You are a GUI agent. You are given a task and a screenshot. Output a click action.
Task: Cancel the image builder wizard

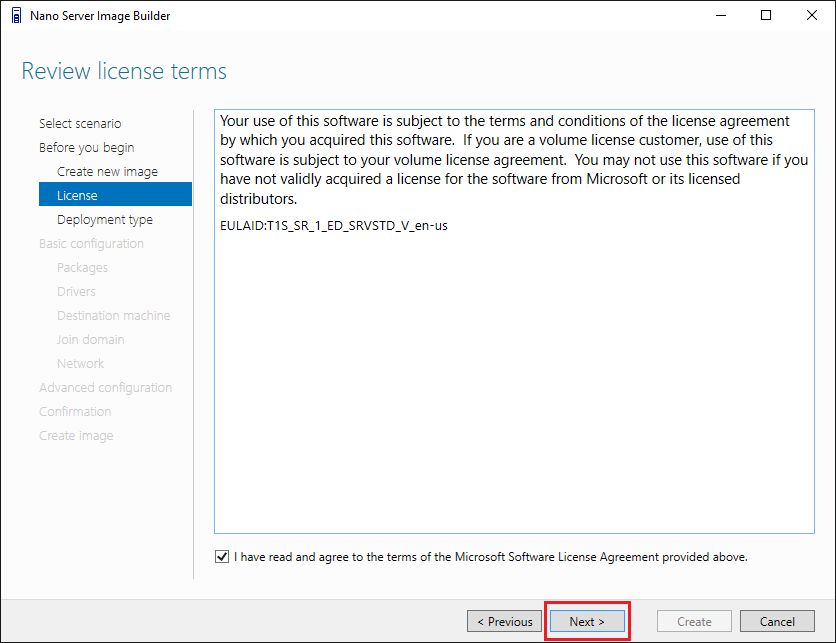coord(777,621)
